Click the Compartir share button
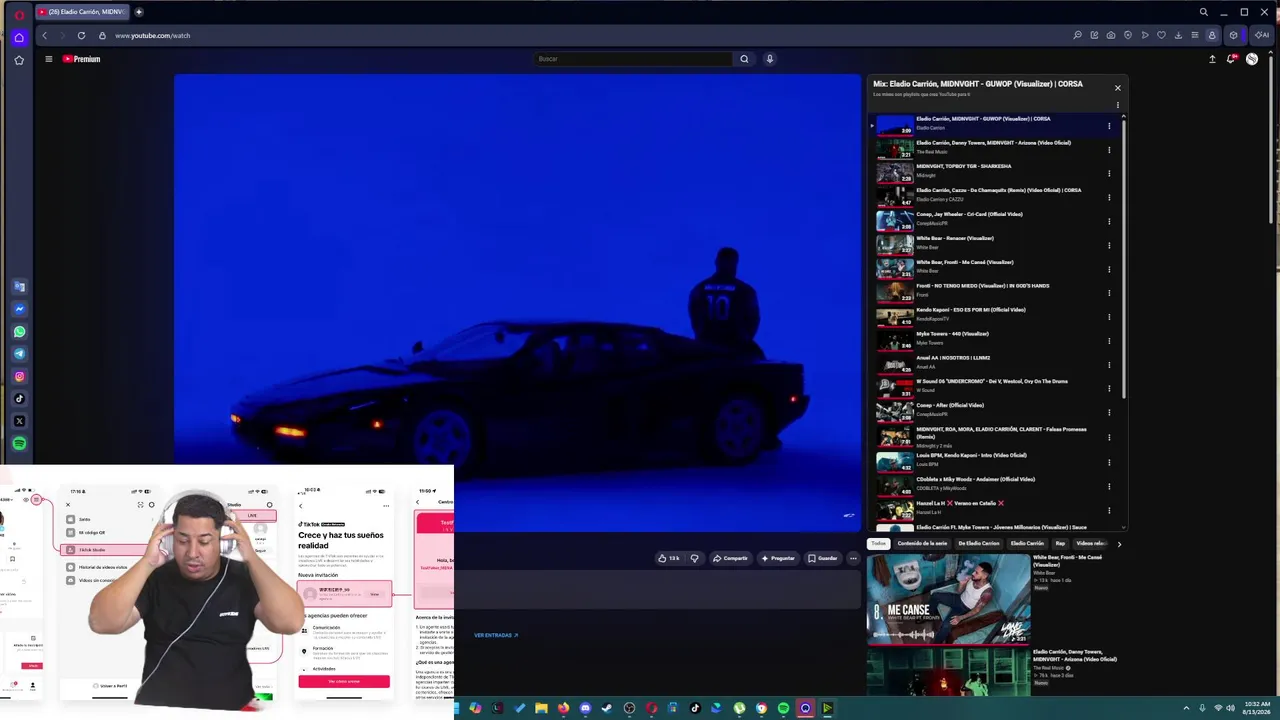The height and width of the screenshot is (720, 1280). (x=730, y=558)
